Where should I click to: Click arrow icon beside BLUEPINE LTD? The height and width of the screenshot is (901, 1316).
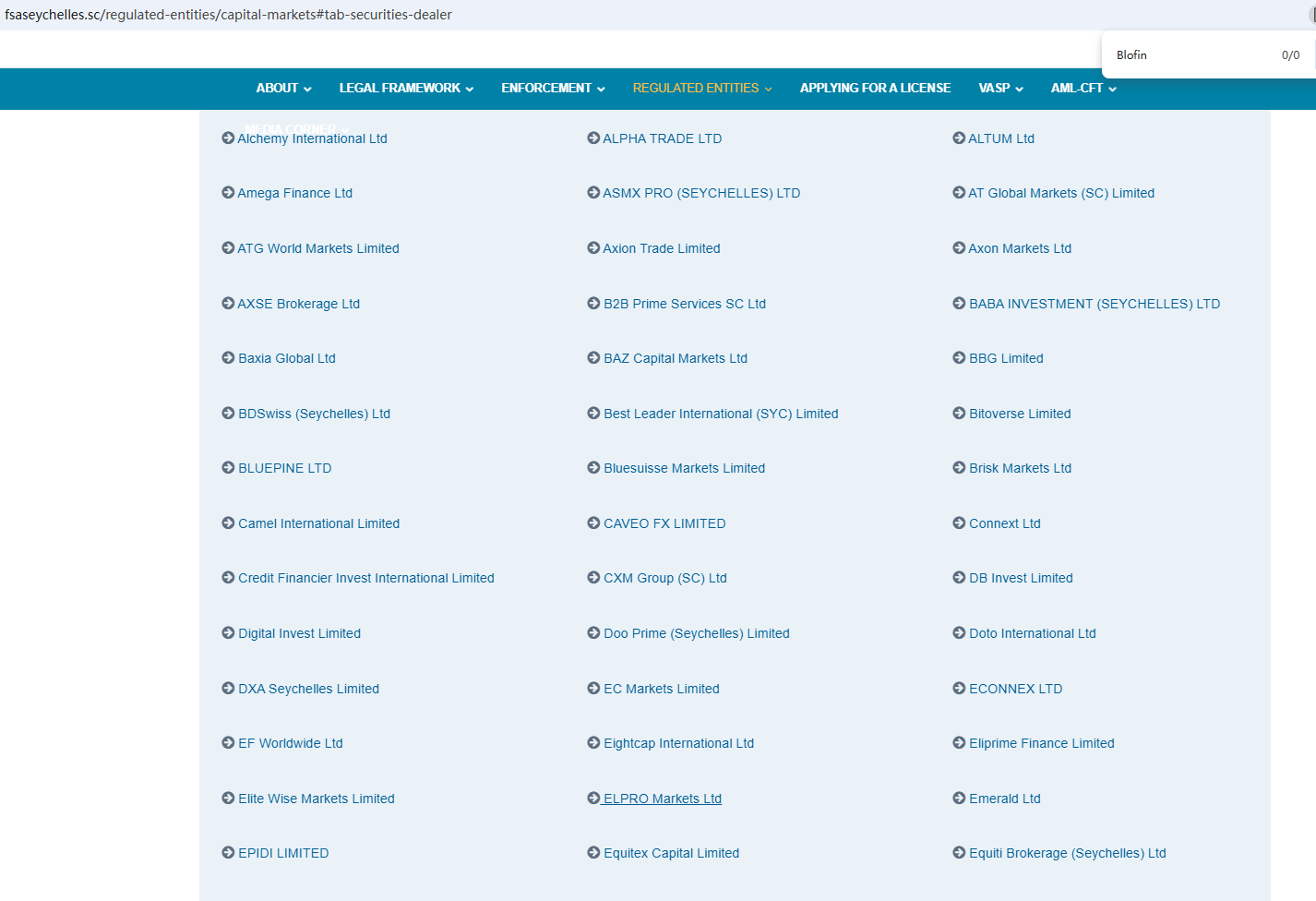pyautogui.click(x=228, y=467)
